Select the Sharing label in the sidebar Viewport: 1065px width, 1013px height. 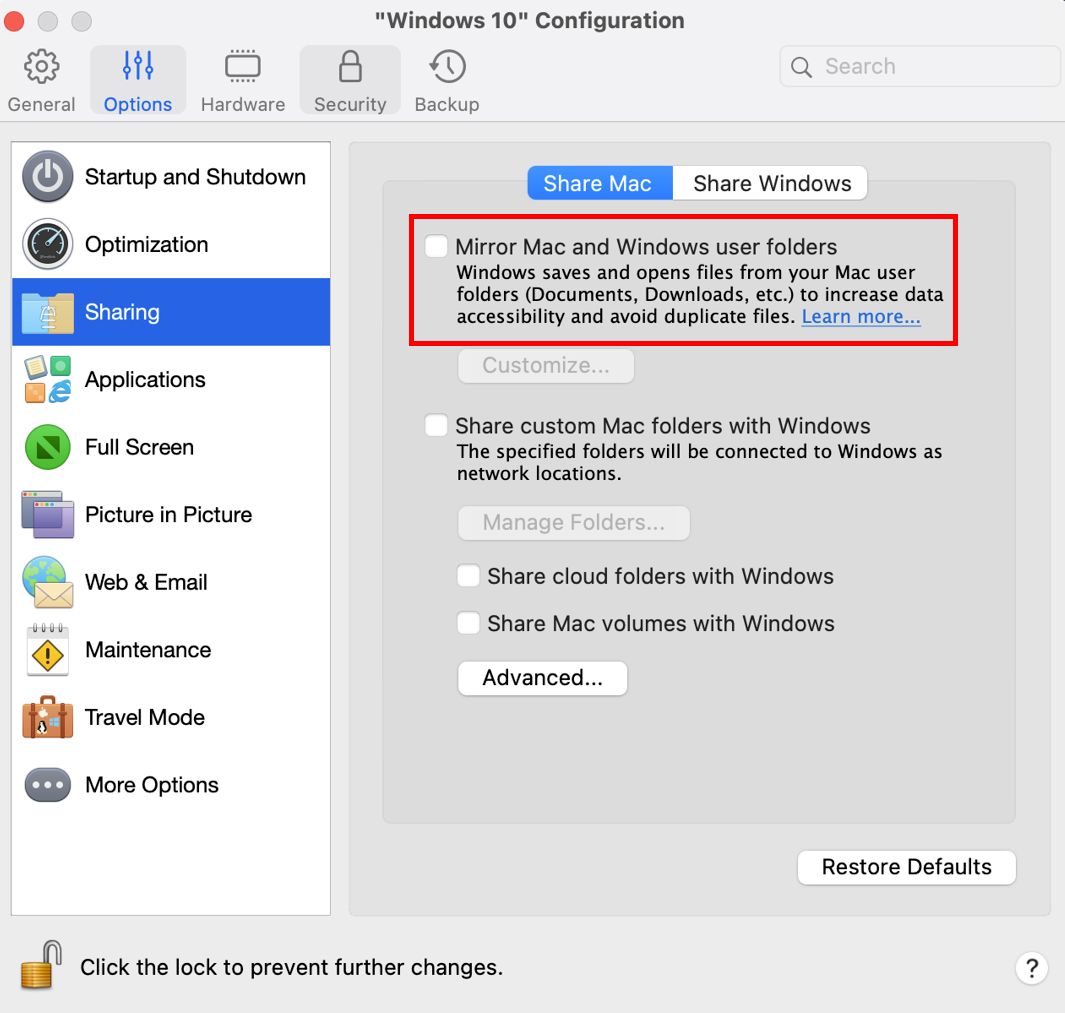[122, 312]
